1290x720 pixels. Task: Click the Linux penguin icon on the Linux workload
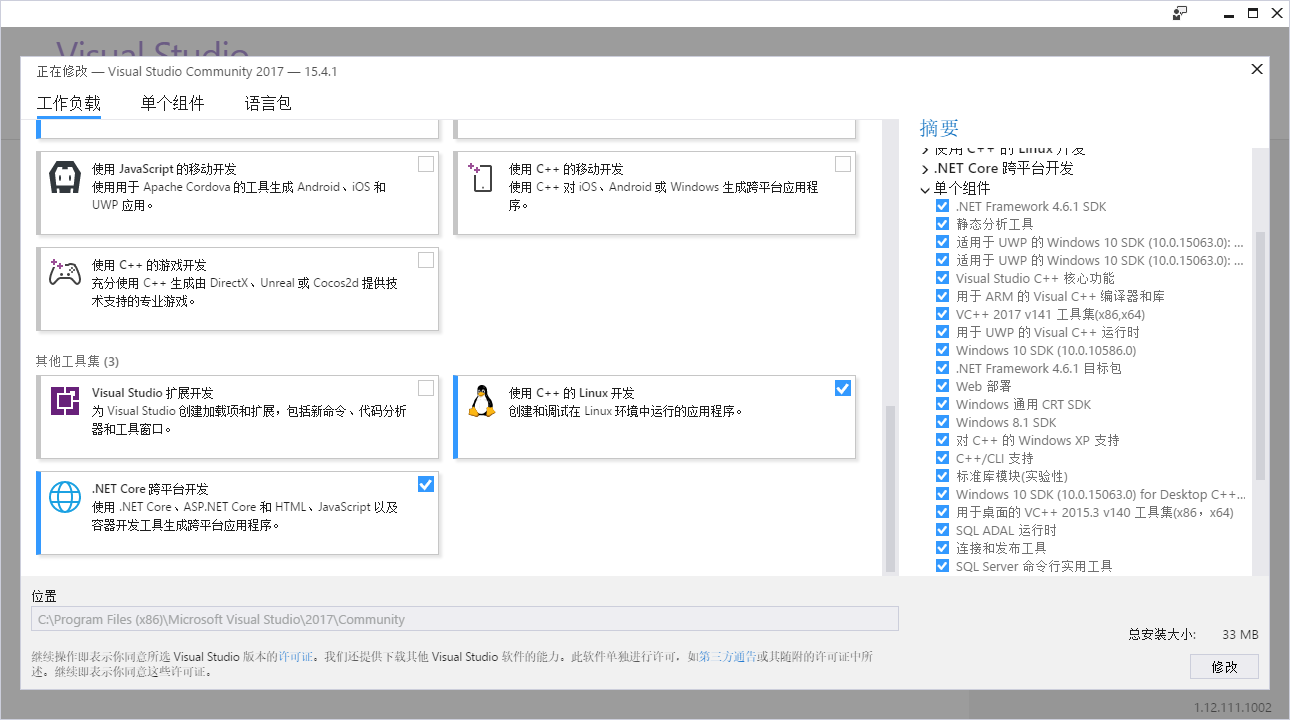click(x=481, y=401)
